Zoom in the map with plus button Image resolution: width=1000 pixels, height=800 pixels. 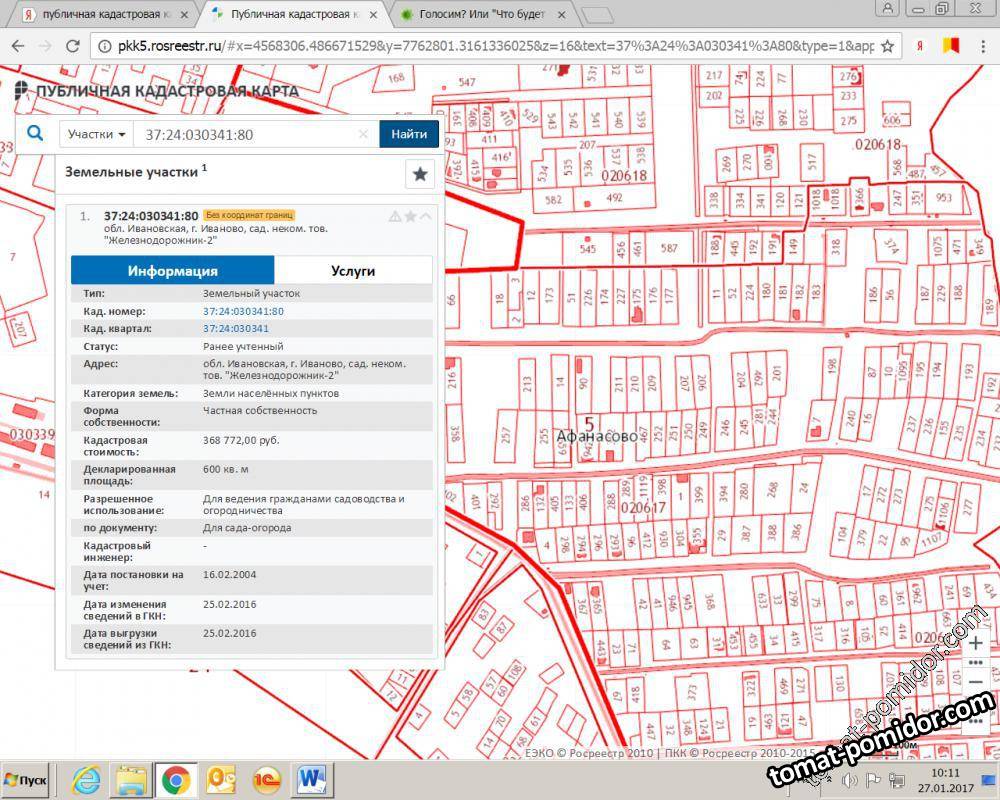[976, 644]
